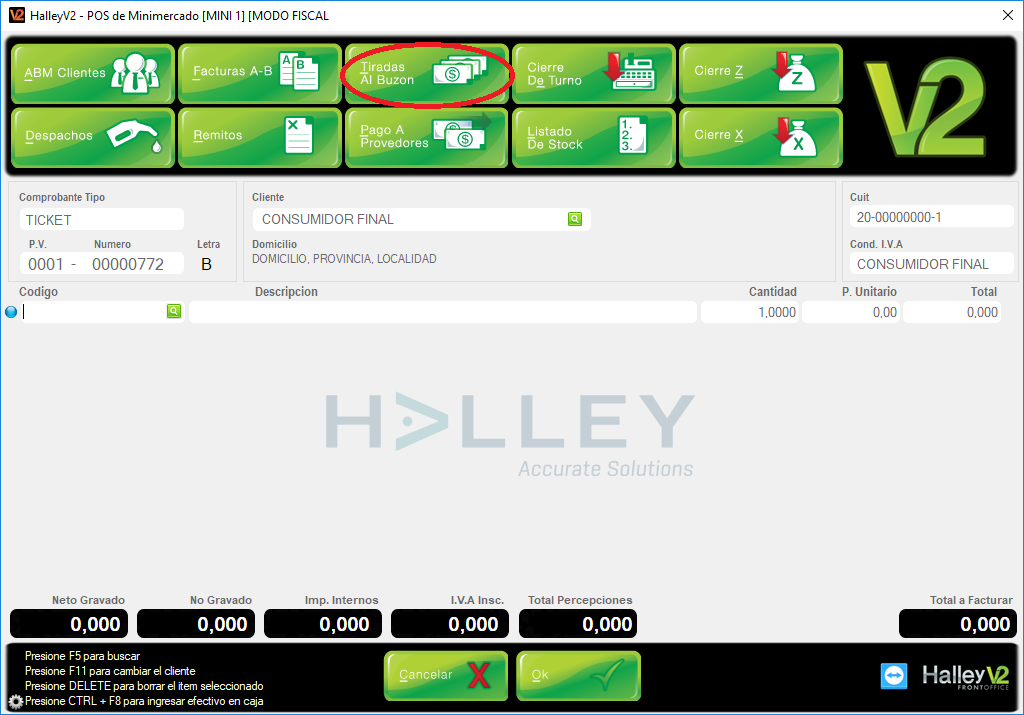The height and width of the screenshot is (715, 1024).
Task: Open Despachos fuel dispatch button
Action: point(93,137)
